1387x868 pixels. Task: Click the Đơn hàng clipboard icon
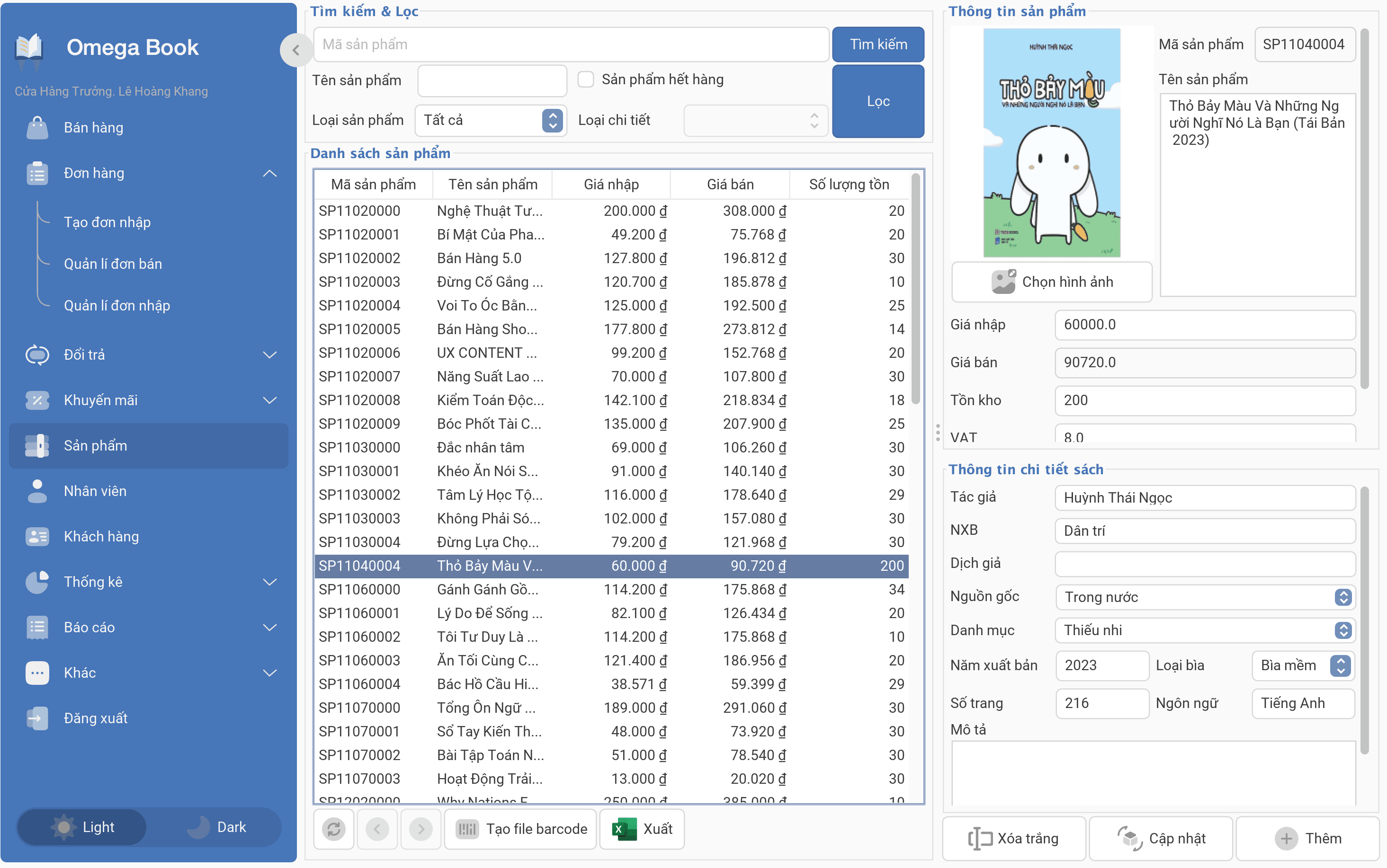[x=37, y=173]
